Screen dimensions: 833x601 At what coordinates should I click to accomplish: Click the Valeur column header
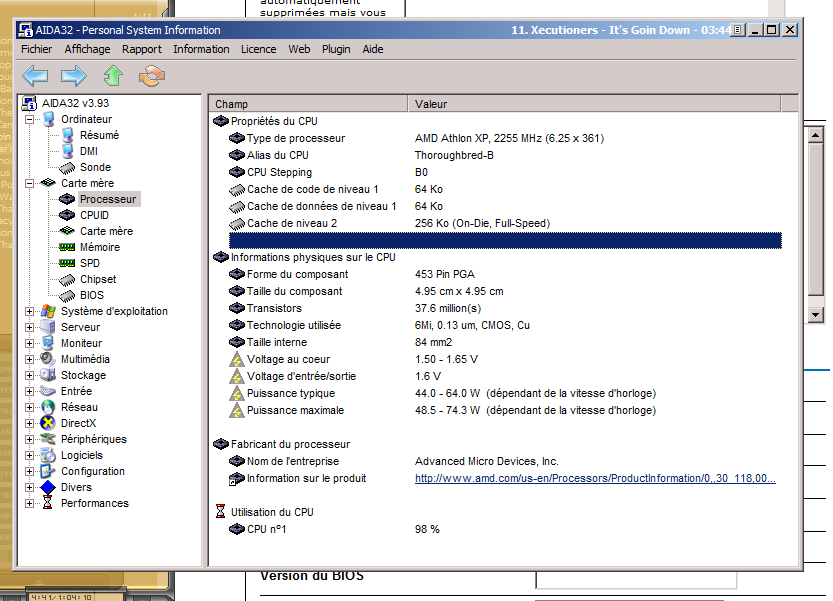594,104
